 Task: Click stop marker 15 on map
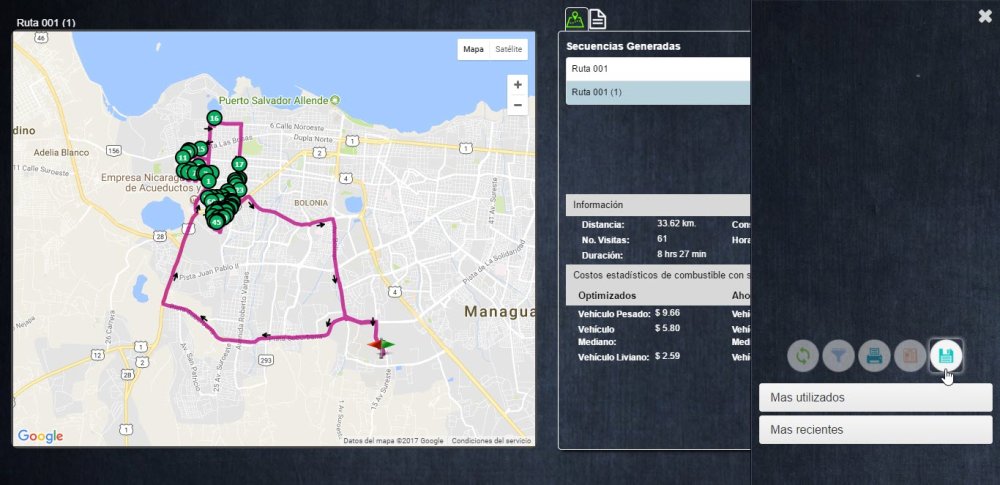(201, 149)
